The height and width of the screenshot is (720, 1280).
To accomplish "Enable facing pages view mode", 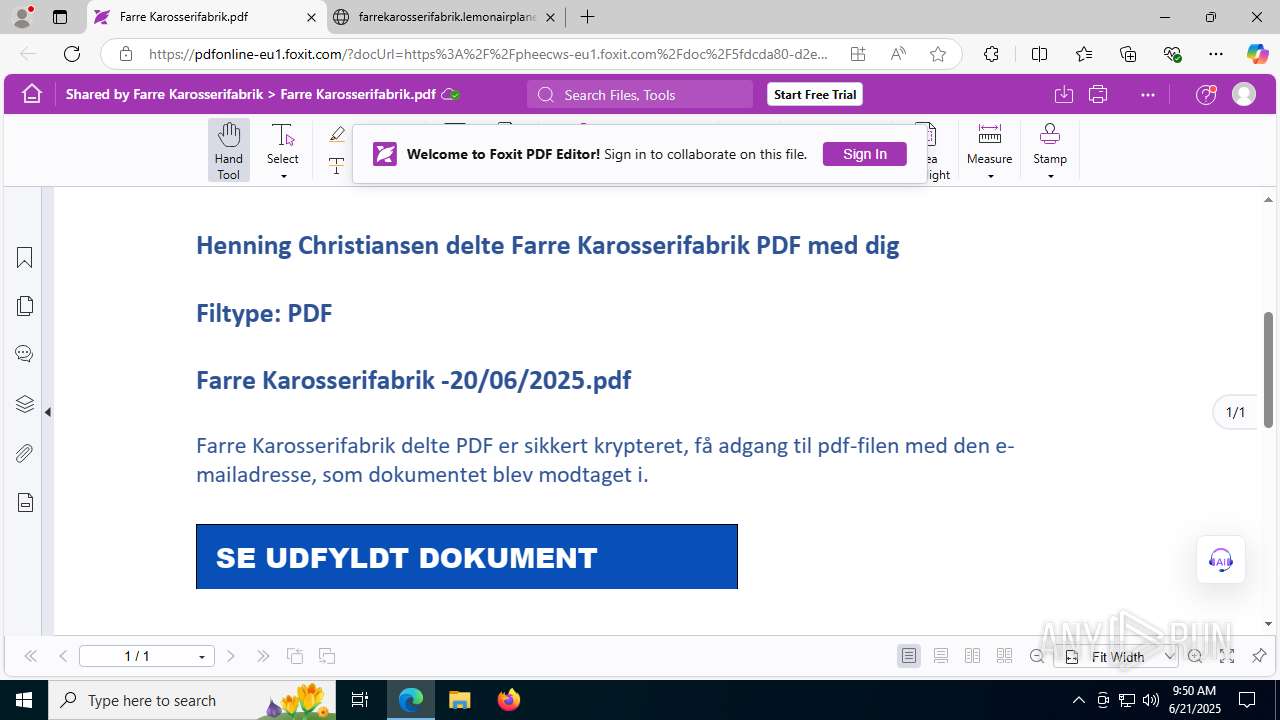I will 972,656.
